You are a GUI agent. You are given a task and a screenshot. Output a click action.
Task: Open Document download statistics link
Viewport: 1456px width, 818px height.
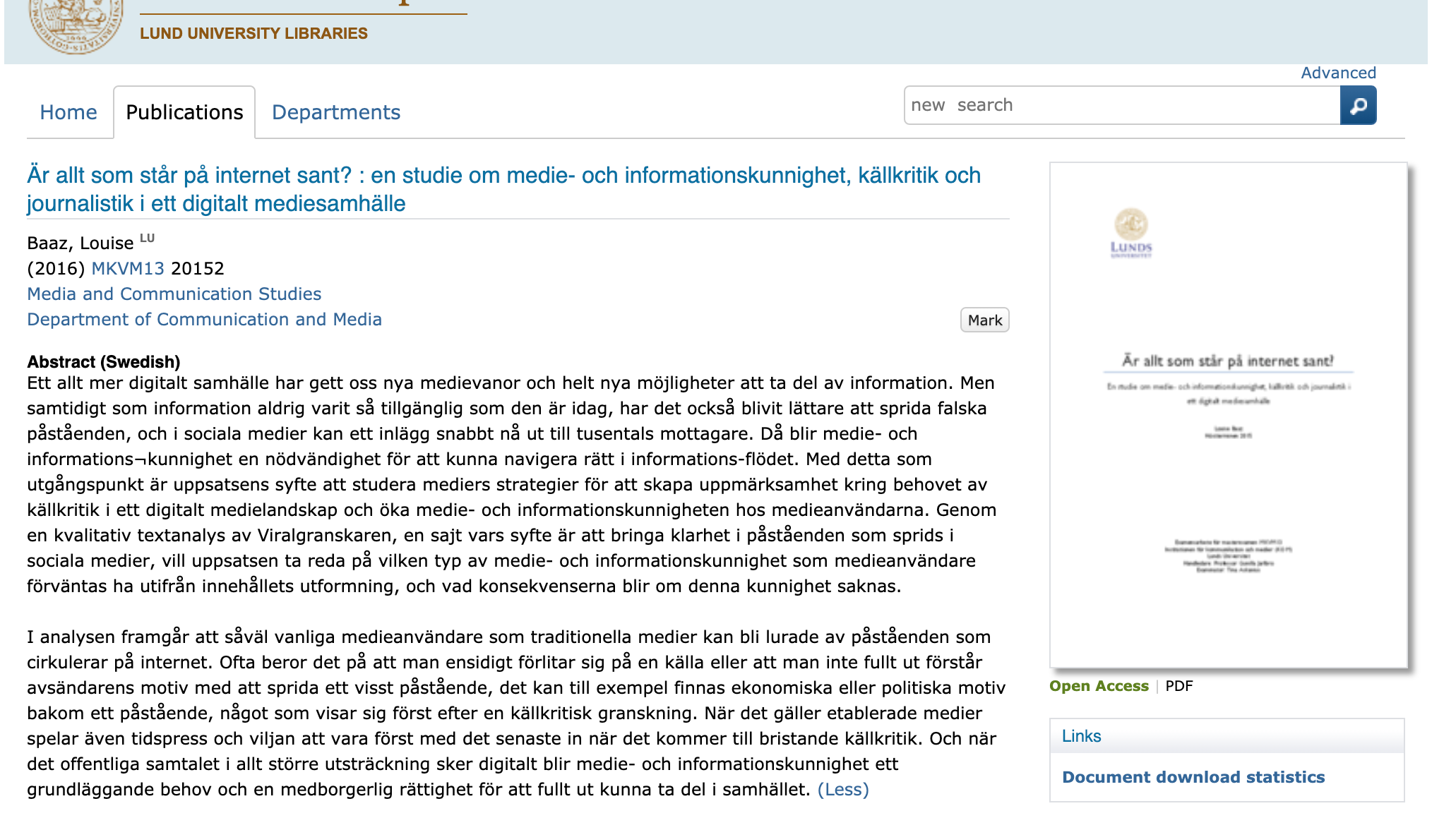(x=1193, y=777)
